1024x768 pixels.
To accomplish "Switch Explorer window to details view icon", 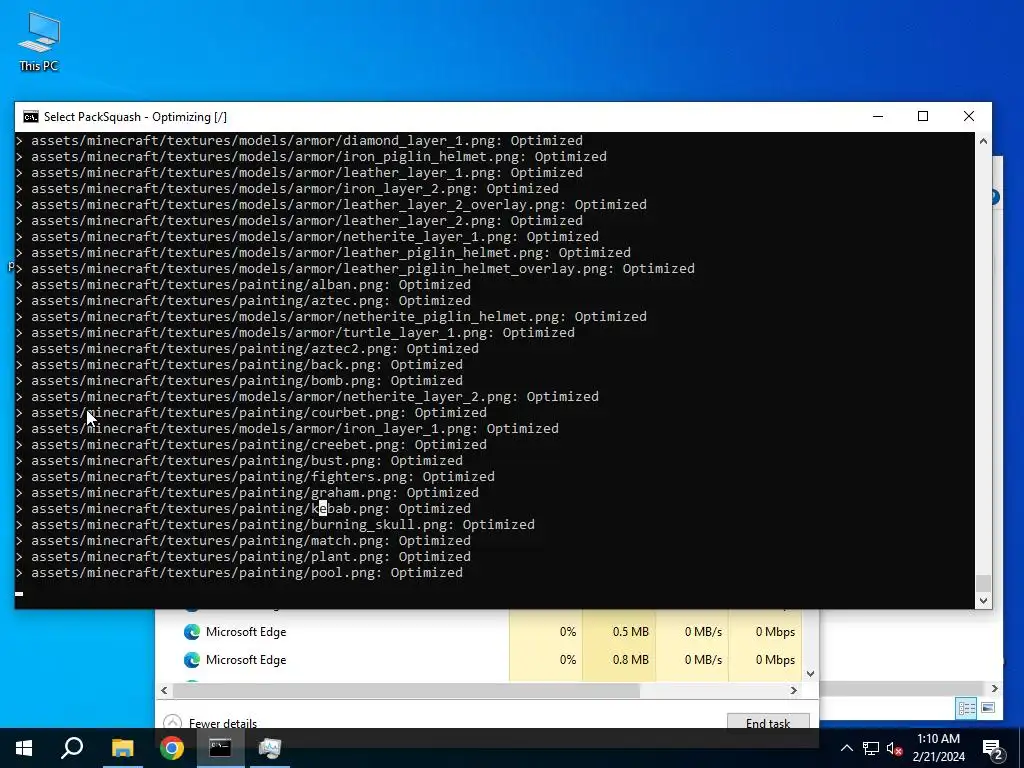I will [x=966, y=708].
